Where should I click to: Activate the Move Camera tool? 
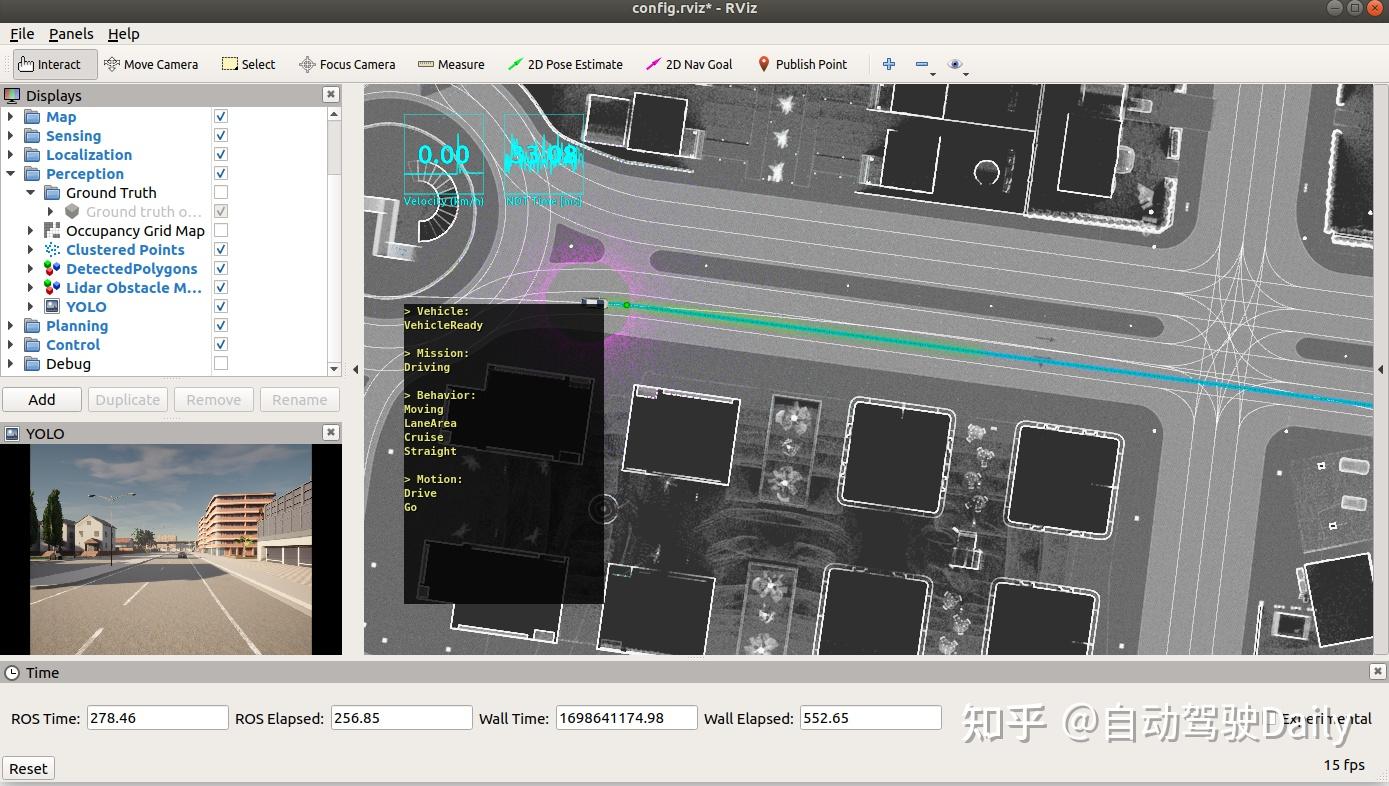coord(151,64)
